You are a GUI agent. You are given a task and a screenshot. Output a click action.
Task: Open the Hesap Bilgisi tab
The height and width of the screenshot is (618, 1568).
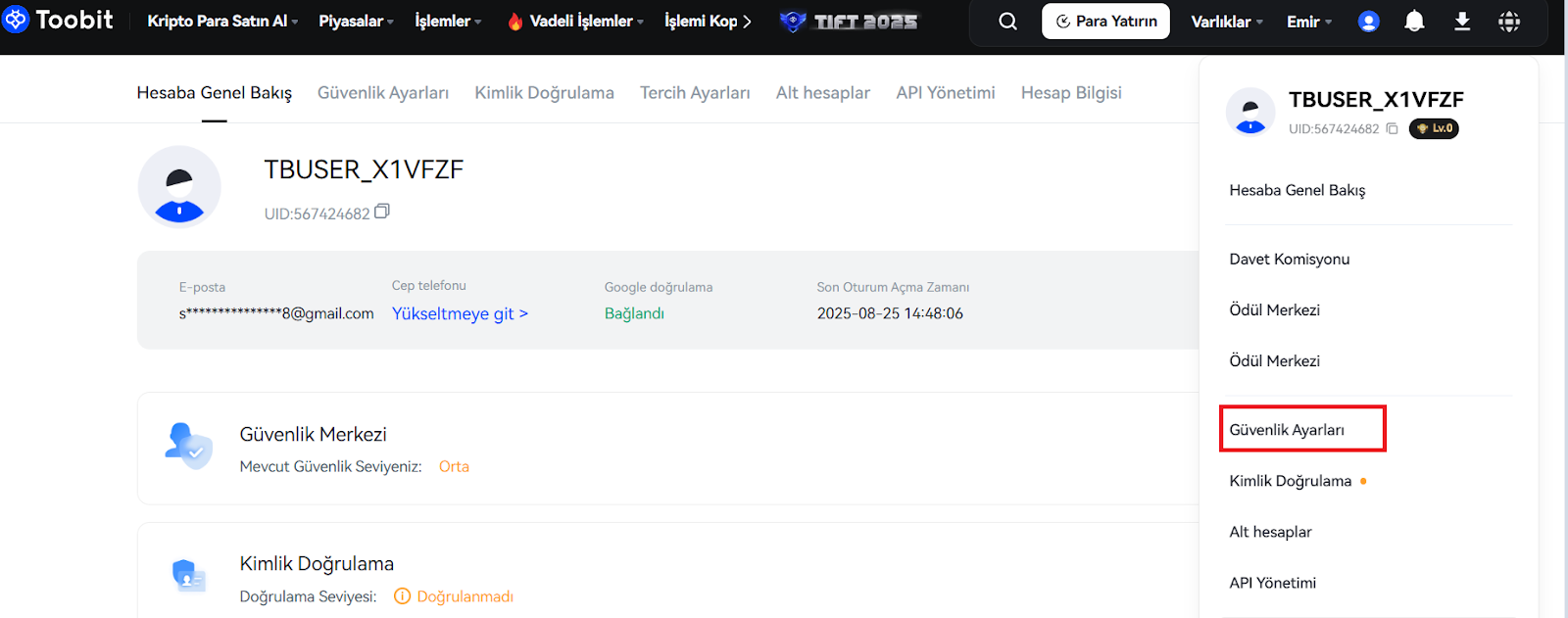[x=1071, y=93]
